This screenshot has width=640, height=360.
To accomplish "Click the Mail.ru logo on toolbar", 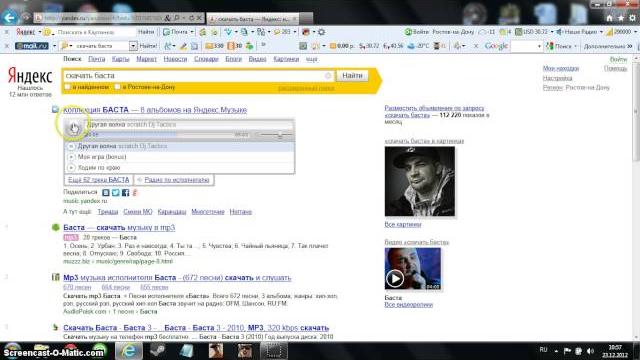I will 32,46.
